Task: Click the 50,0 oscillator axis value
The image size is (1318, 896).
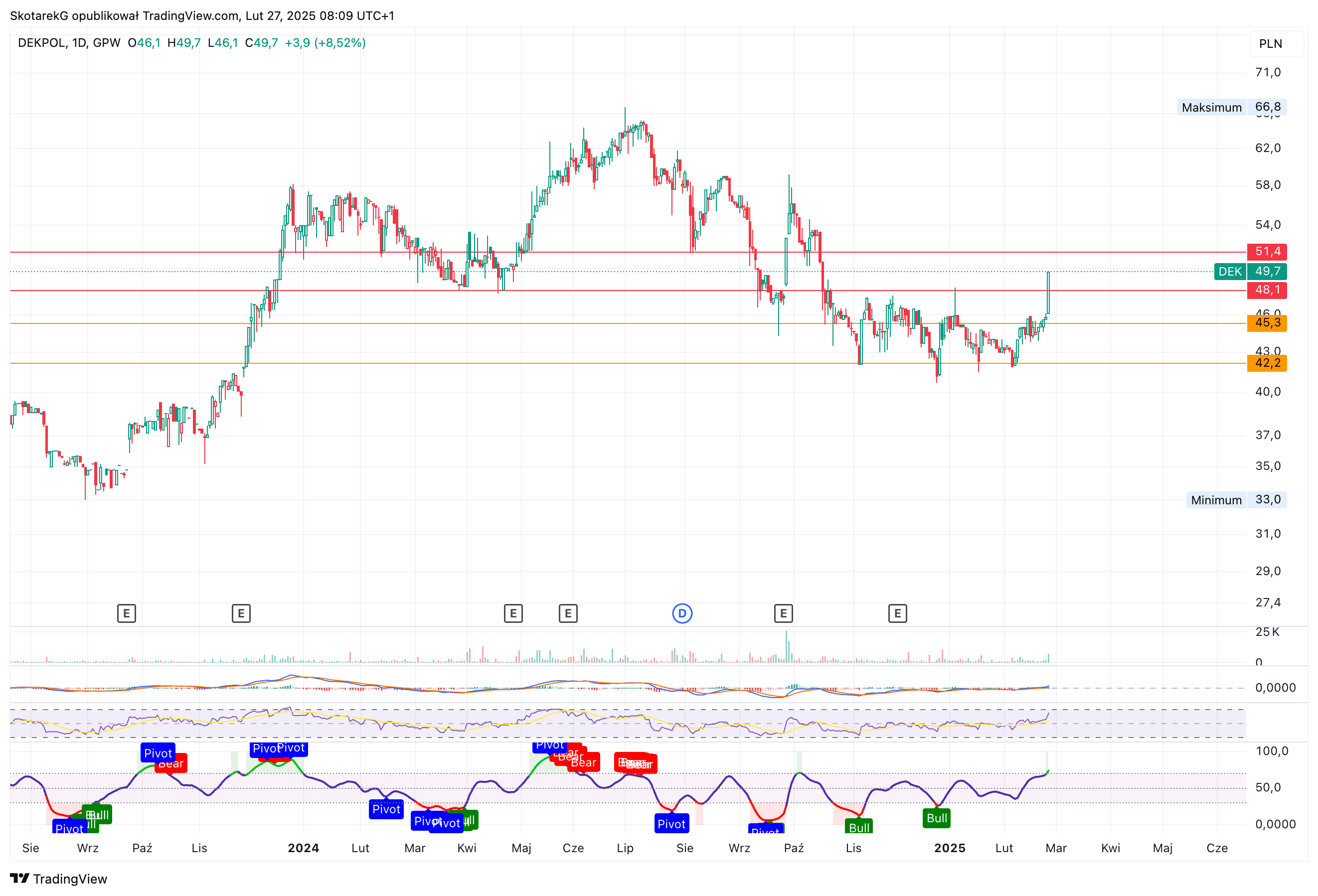Action: click(1268, 787)
